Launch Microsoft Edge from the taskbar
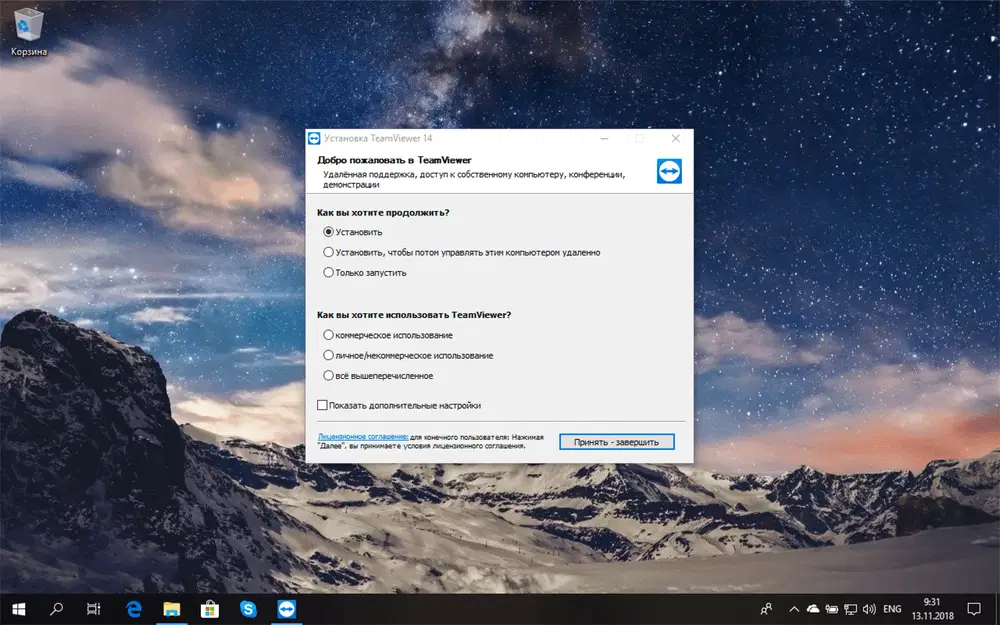 [133, 609]
